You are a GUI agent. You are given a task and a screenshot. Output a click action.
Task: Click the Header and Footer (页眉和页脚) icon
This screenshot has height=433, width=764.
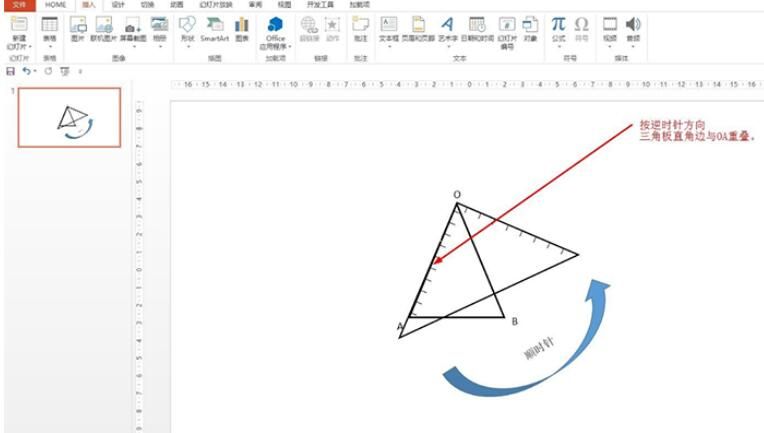418,24
